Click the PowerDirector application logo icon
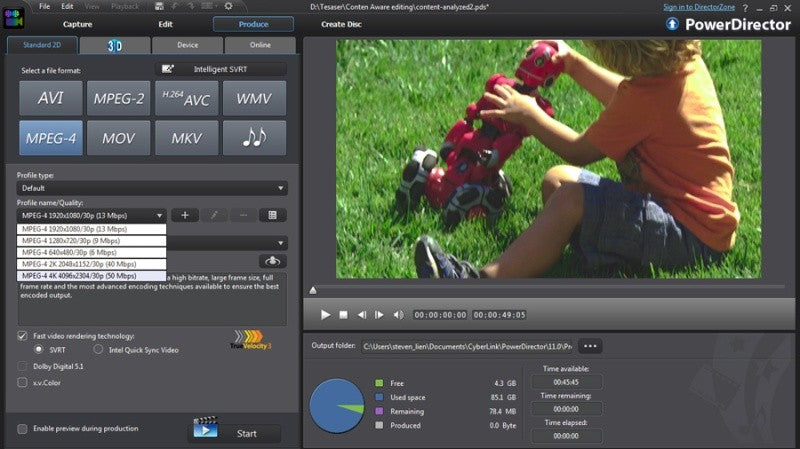 (x=13, y=18)
